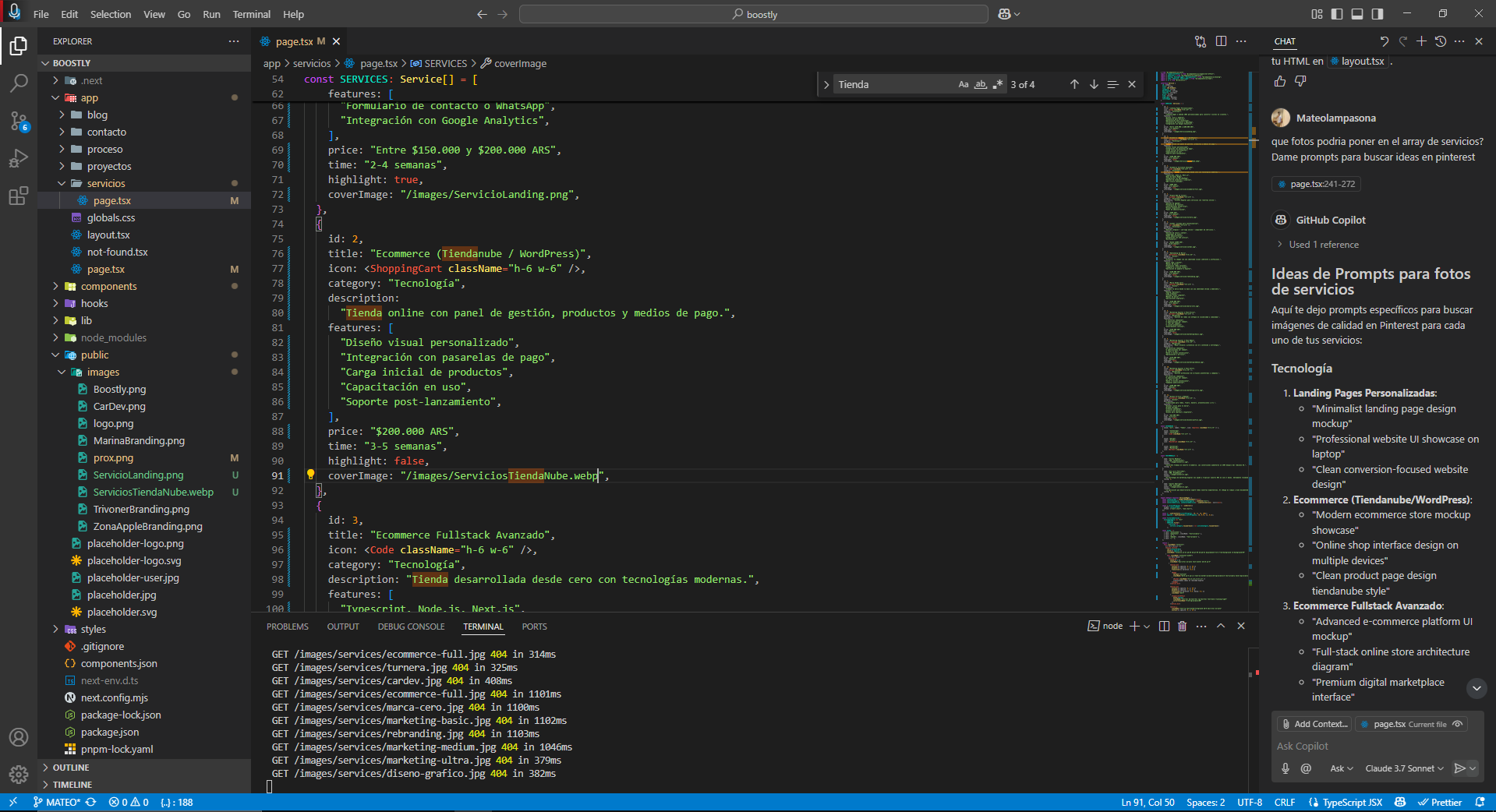Open Claude 3.7 Sonnet model picker
Image resolution: width=1496 pixels, height=812 pixels.
click(1404, 768)
